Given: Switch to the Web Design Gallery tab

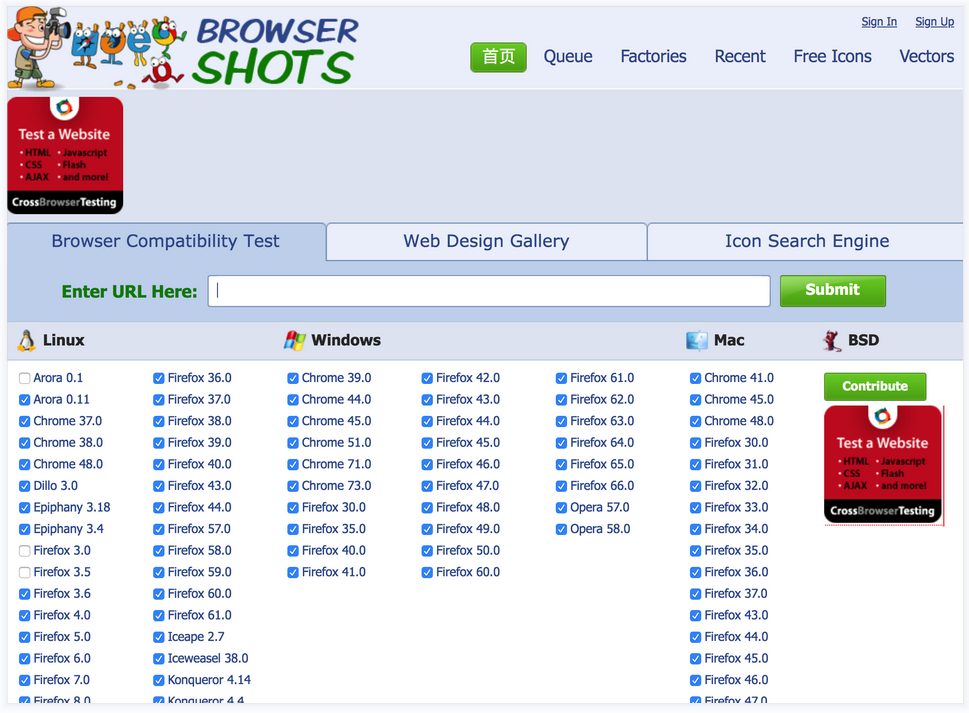Looking at the screenshot, I should [486, 241].
